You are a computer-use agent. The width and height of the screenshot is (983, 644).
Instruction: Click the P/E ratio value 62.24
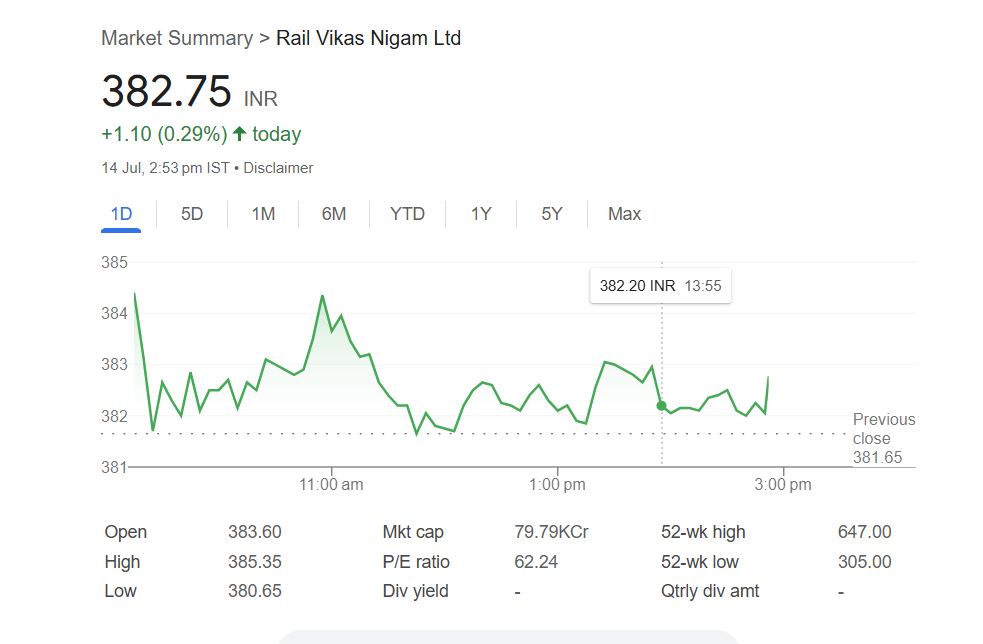point(536,562)
